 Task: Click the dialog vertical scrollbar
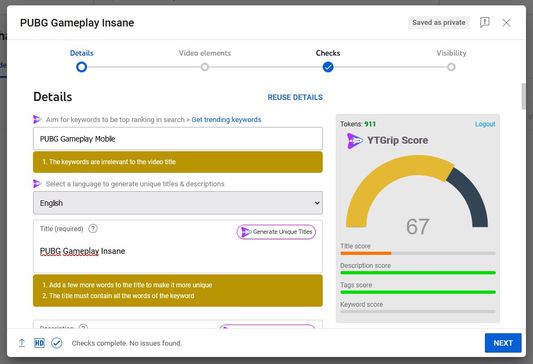click(524, 96)
